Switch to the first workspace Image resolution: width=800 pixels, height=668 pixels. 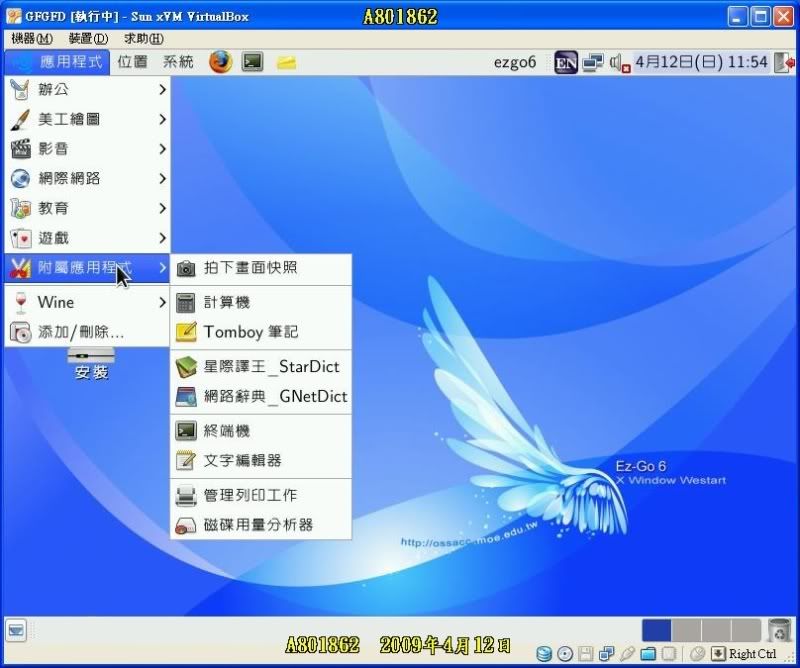tap(656, 630)
